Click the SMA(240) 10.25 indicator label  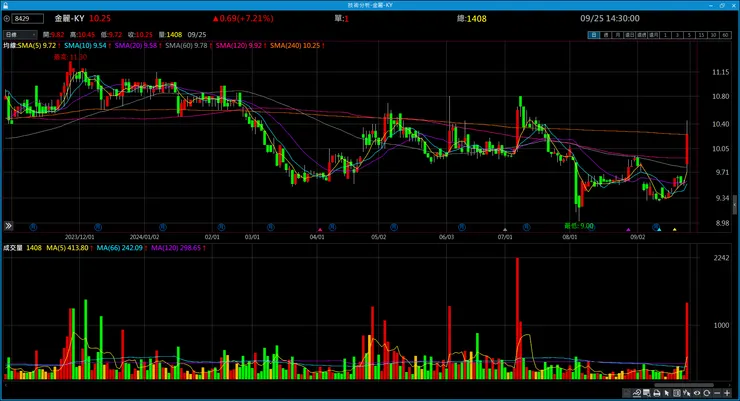297,46
